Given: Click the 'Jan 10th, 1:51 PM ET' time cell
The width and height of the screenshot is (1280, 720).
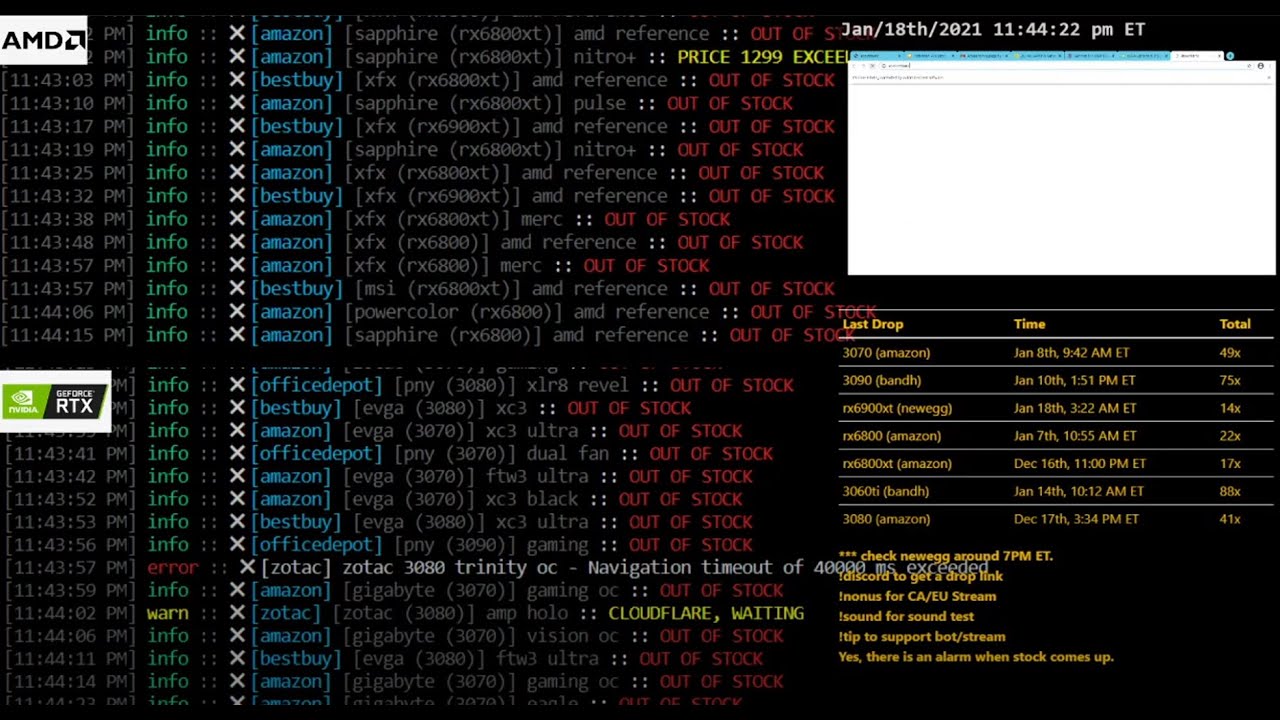Looking at the screenshot, I should click(1074, 380).
